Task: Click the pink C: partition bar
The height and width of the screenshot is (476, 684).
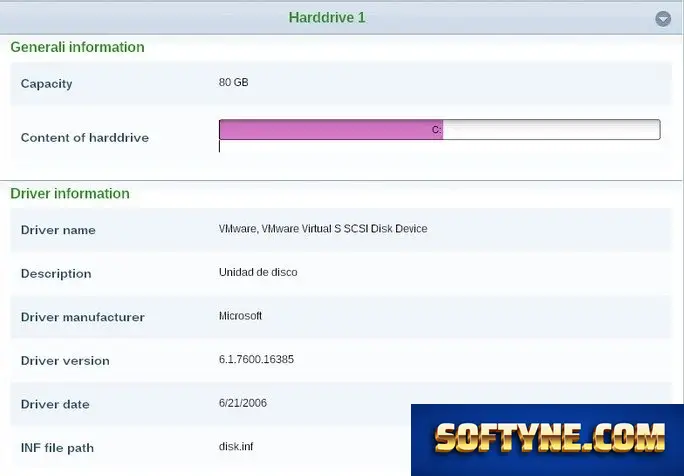Action: coord(331,130)
